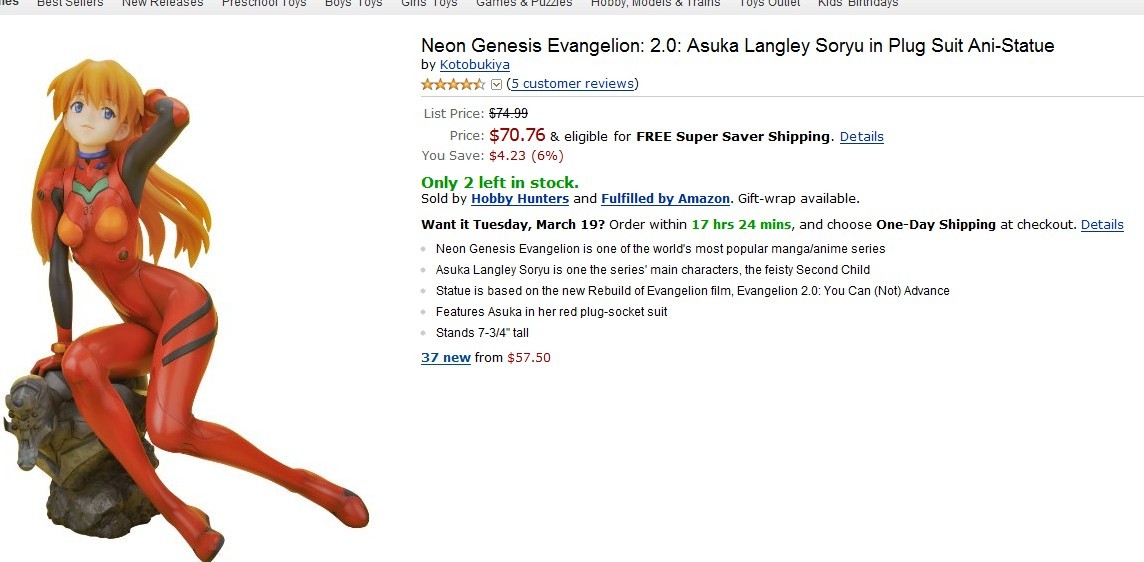Viewport: 1144px width, 562px height.
Task: Switch to the Boys' Toys tab
Action: tap(354, 4)
